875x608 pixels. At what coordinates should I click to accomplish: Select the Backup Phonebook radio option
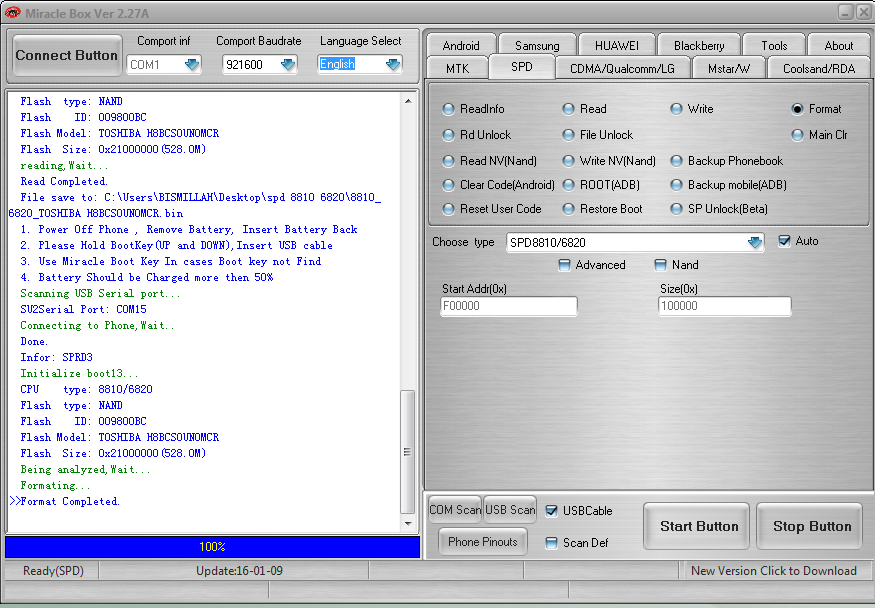click(x=727, y=161)
